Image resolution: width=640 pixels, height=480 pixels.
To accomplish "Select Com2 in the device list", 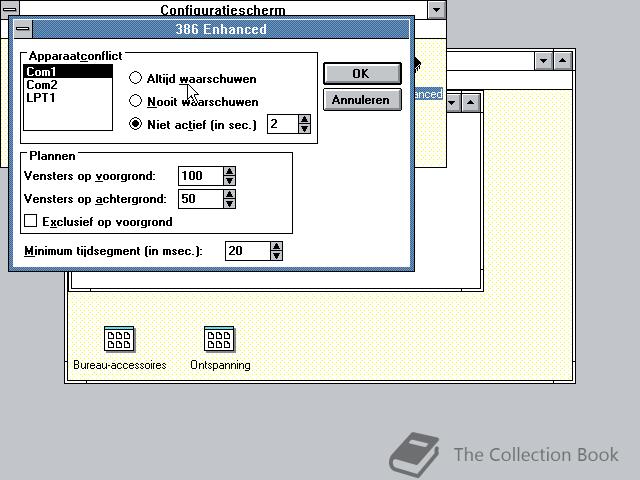I will [68, 84].
